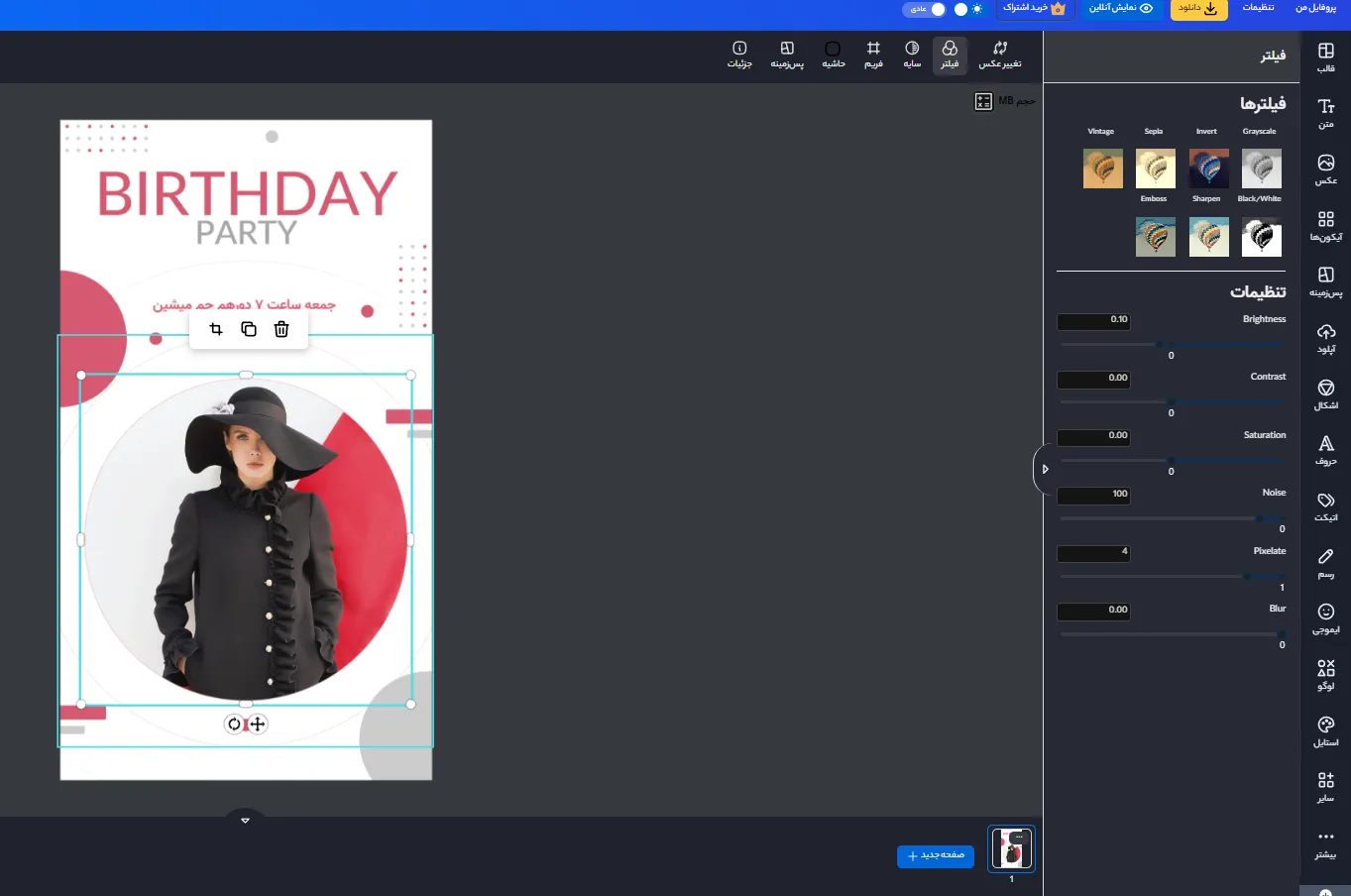1351x896 pixels.
Task: Select the رسم drawing tool
Action: [1325, 563]
